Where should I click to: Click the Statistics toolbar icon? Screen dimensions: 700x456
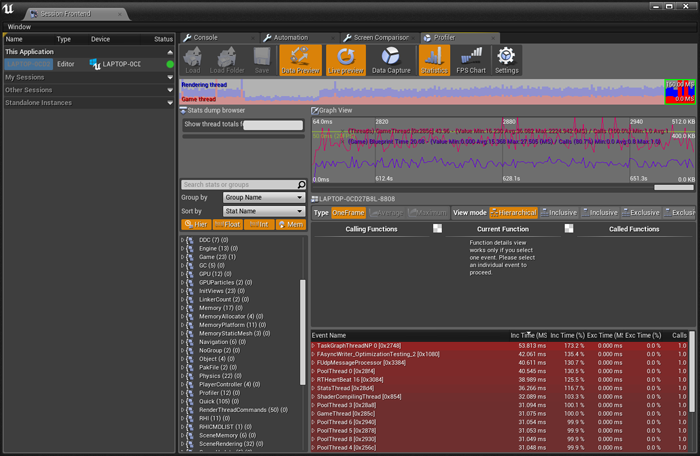click(x=434, y=61)
